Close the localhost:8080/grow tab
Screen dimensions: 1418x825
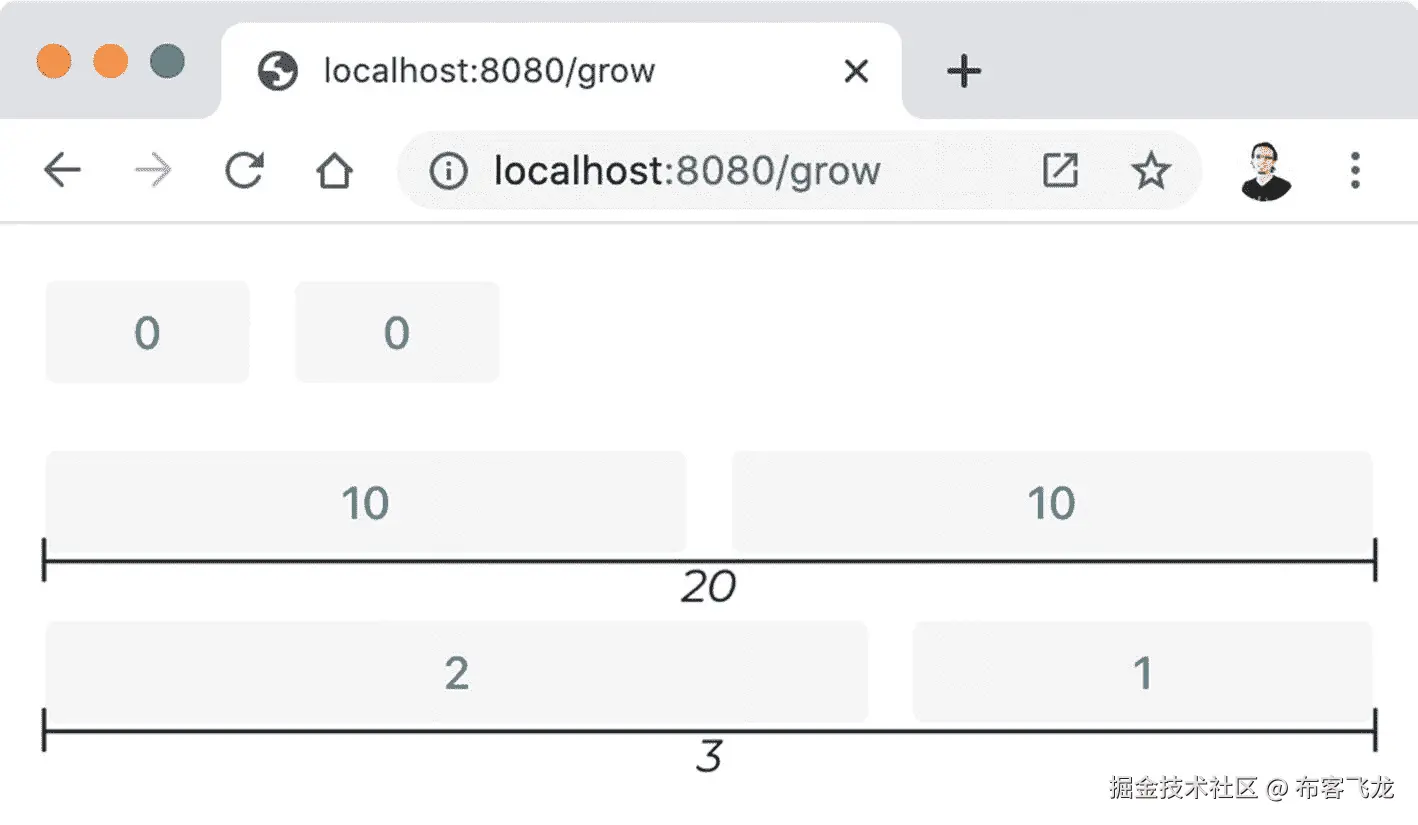[856, 71]
